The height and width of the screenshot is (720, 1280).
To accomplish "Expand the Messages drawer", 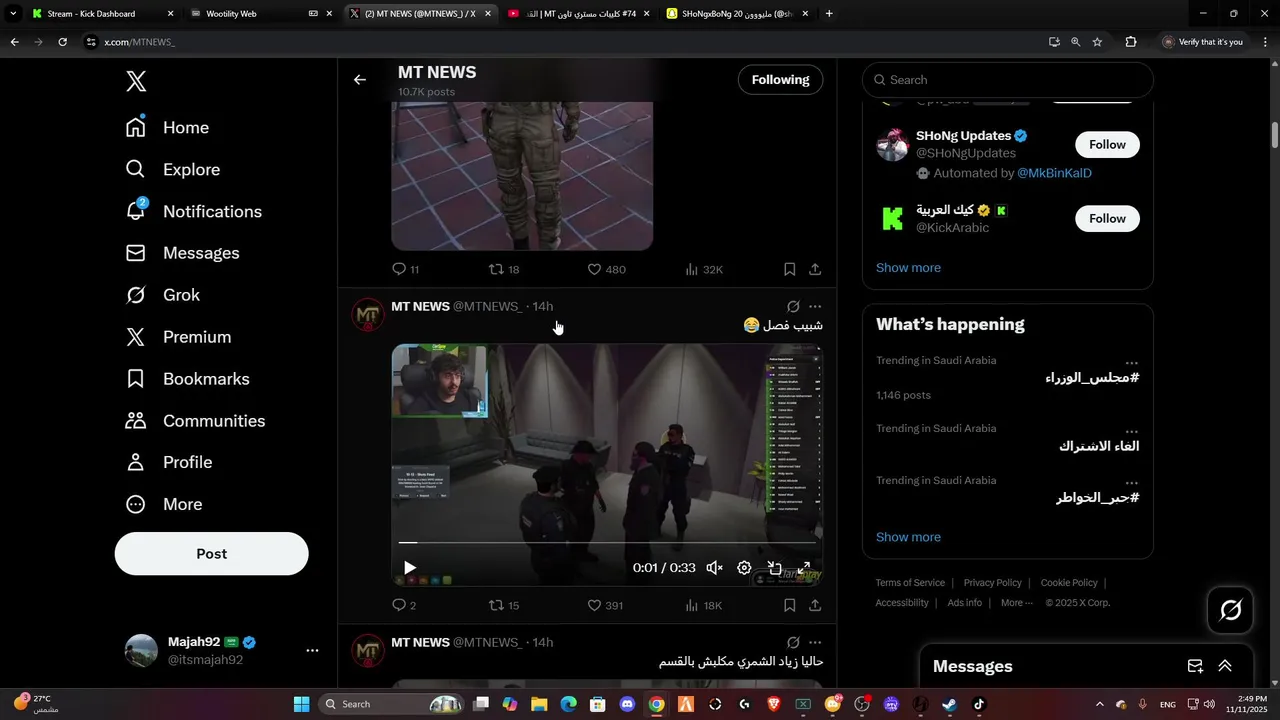I will tap(1225, 666).
